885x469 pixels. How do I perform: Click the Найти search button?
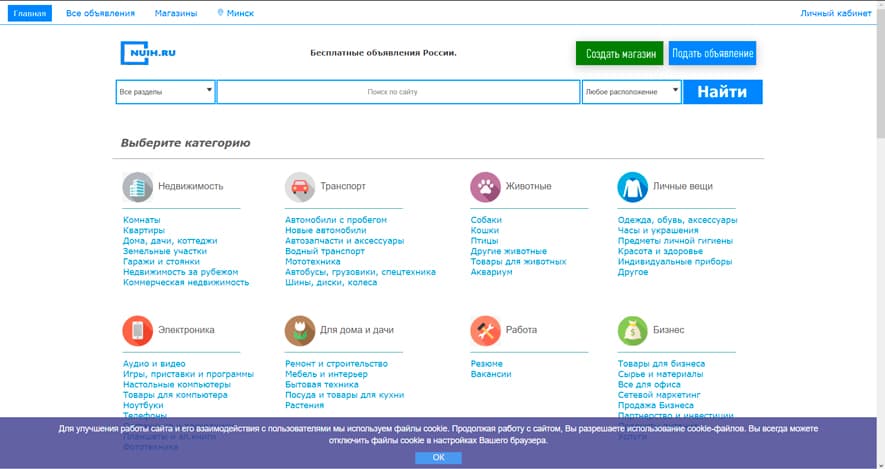coord(722,92)
